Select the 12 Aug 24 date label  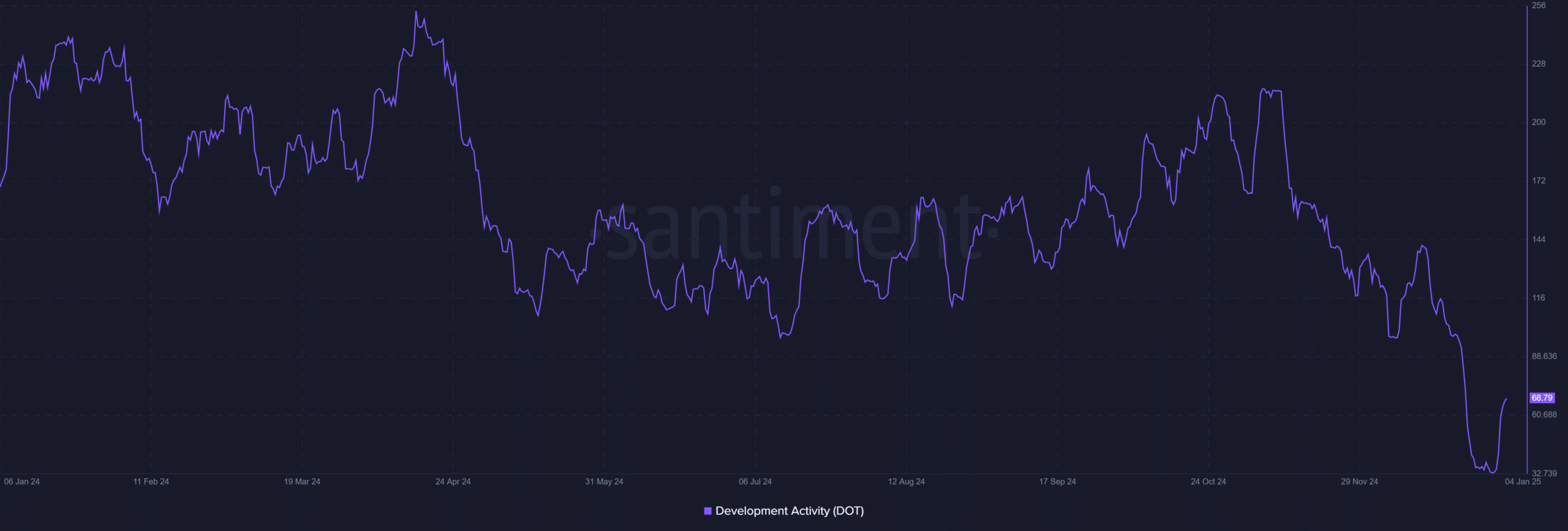pos(907,481)
